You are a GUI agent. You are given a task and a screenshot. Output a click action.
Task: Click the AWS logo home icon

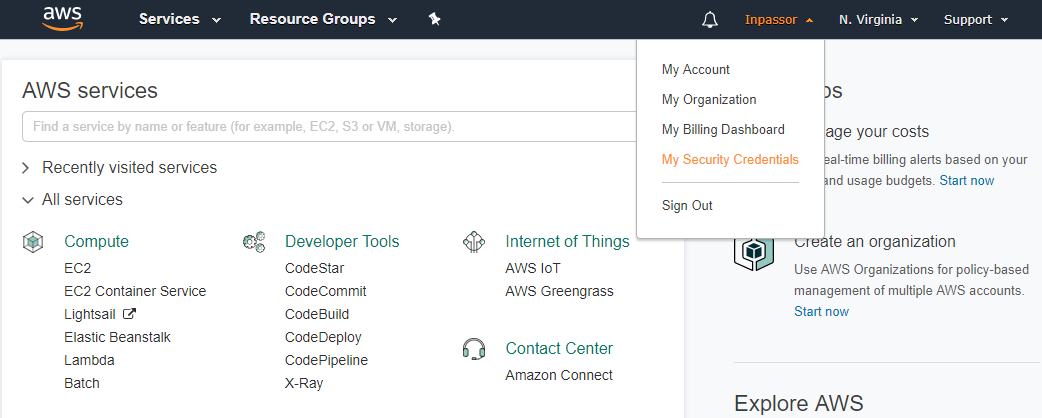64,19
